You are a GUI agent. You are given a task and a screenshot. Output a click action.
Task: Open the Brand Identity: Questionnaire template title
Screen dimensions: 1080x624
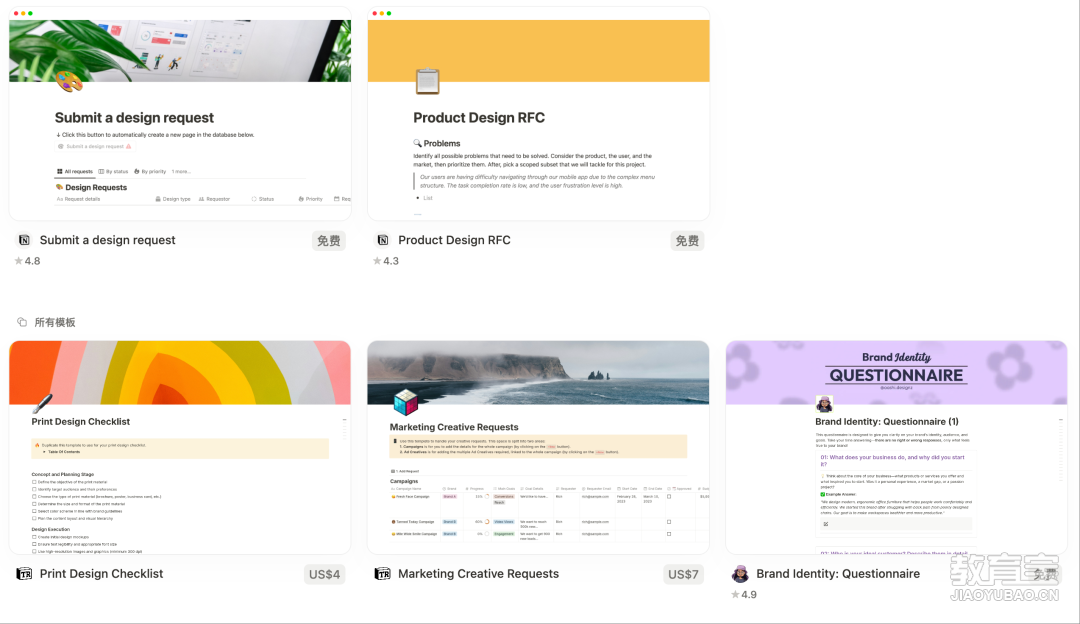click(x=838, y=574)
